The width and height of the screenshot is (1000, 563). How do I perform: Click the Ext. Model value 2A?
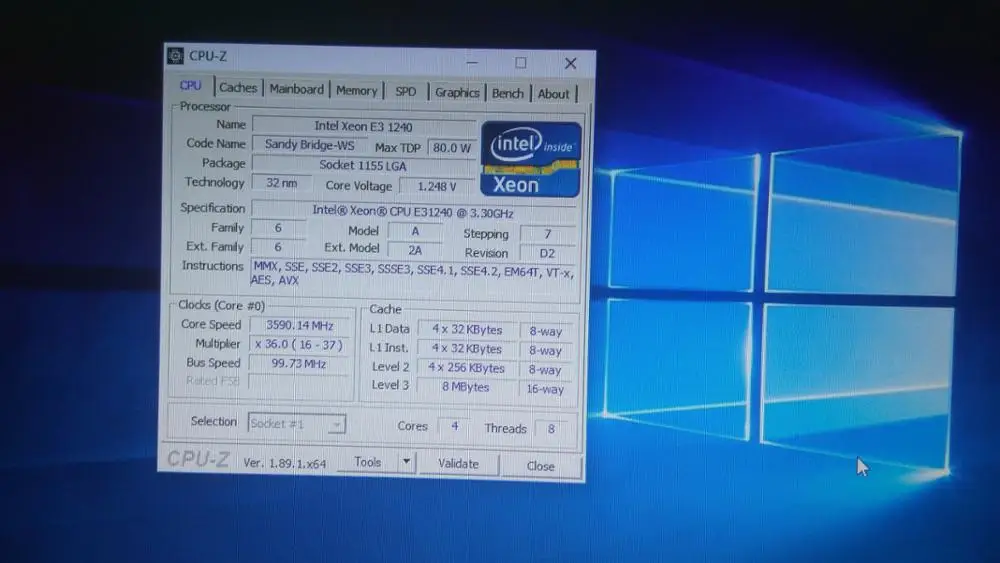415,250
